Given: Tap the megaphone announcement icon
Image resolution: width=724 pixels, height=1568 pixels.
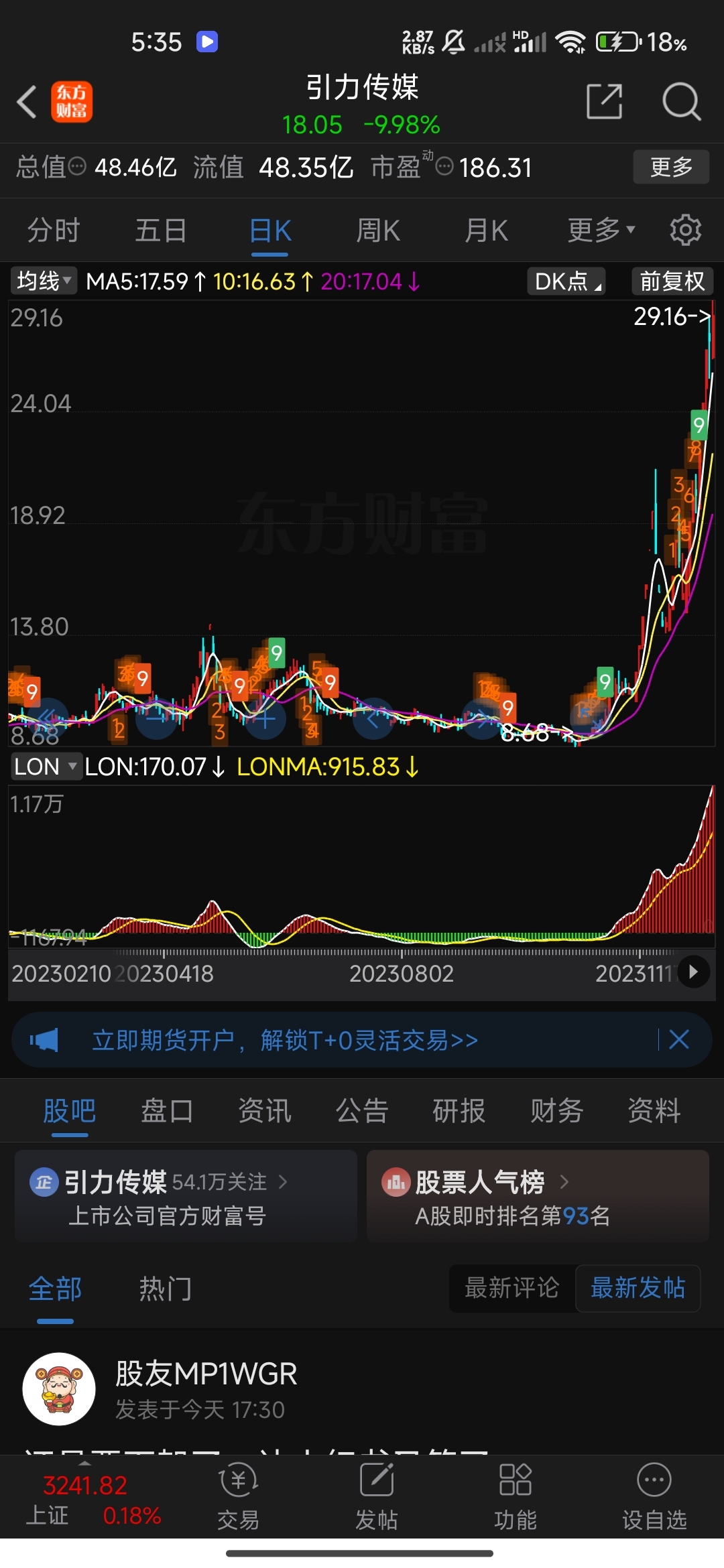Looking at the screenshot, I should [44, 1040].
